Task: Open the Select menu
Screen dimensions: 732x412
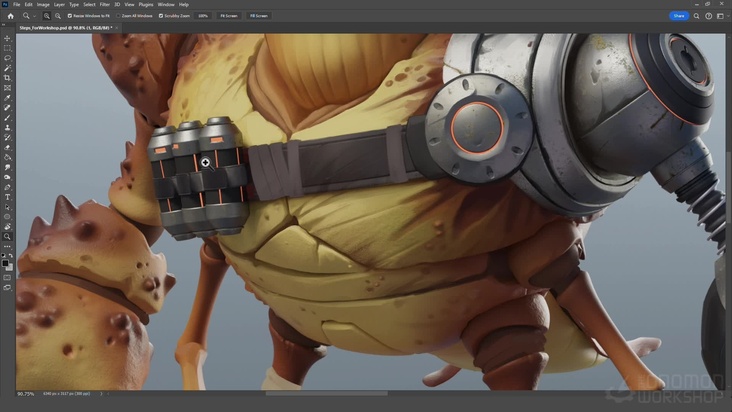Action: tap(89, 4)
